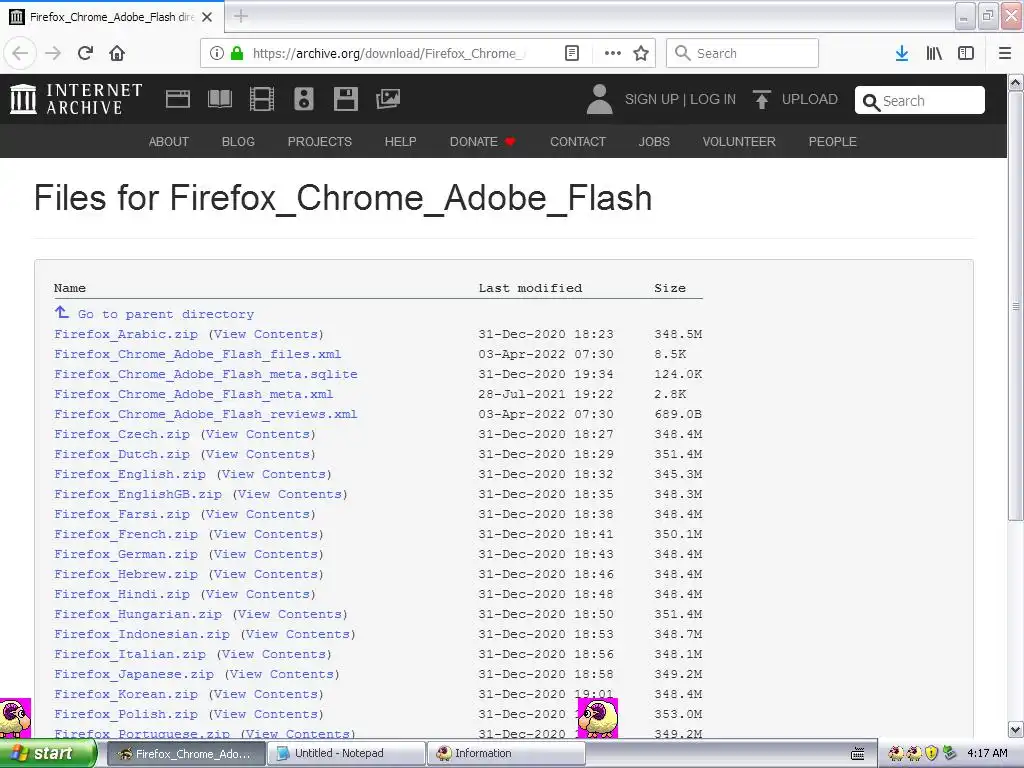Download Firefox_Arabic.zip
Image resolution: width=1024 pixels, height=768 pixels.
click(x=126, y=334)
